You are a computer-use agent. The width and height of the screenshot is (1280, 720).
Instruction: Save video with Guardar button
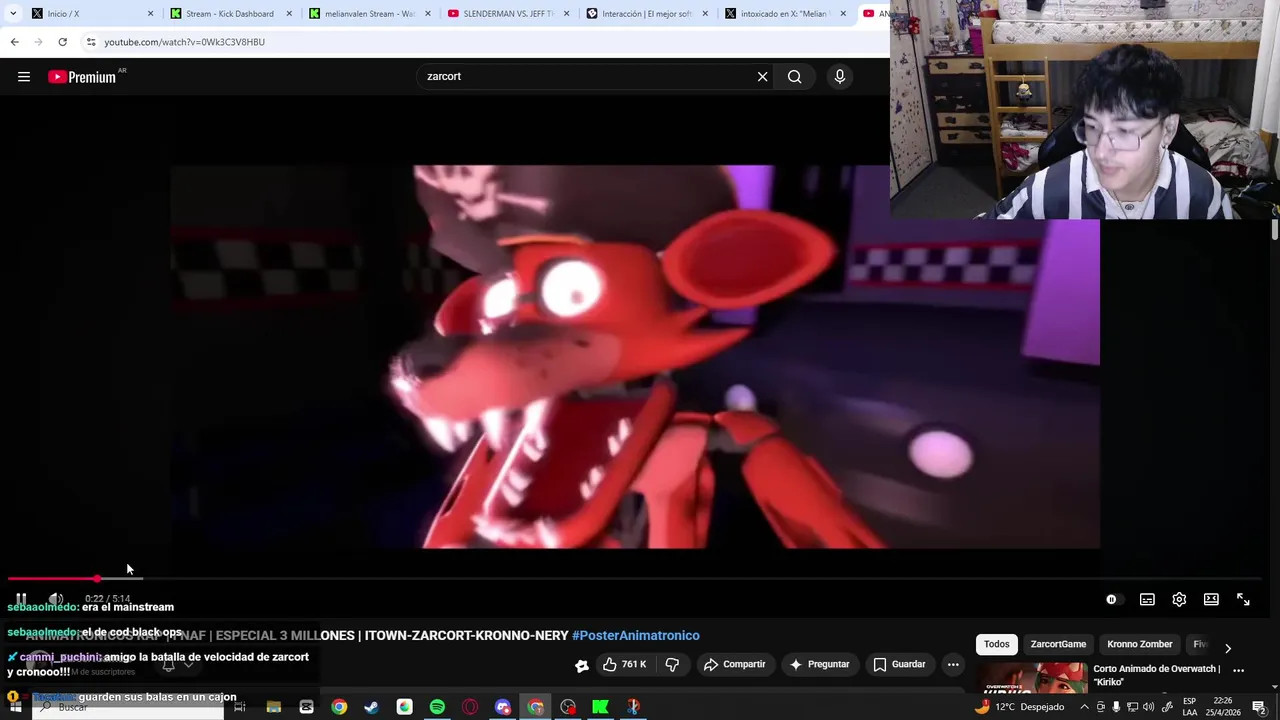tap(899, 664)
